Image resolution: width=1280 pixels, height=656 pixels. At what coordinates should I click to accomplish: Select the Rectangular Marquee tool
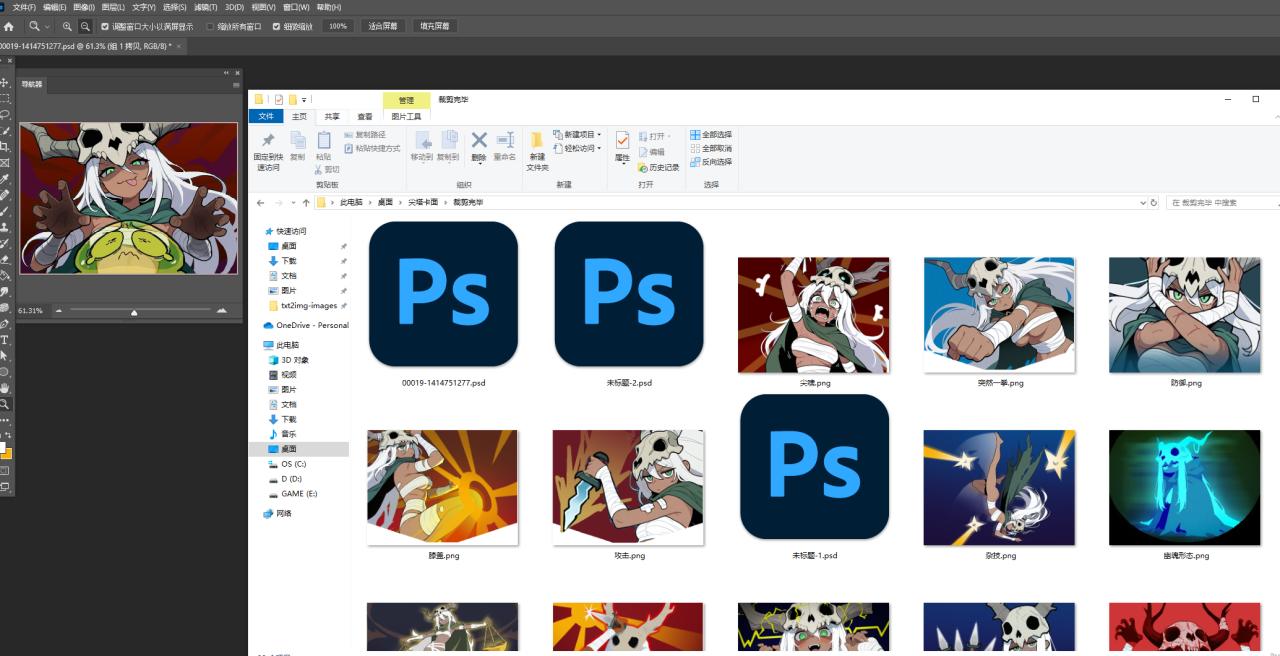click(x=5, y=99)
